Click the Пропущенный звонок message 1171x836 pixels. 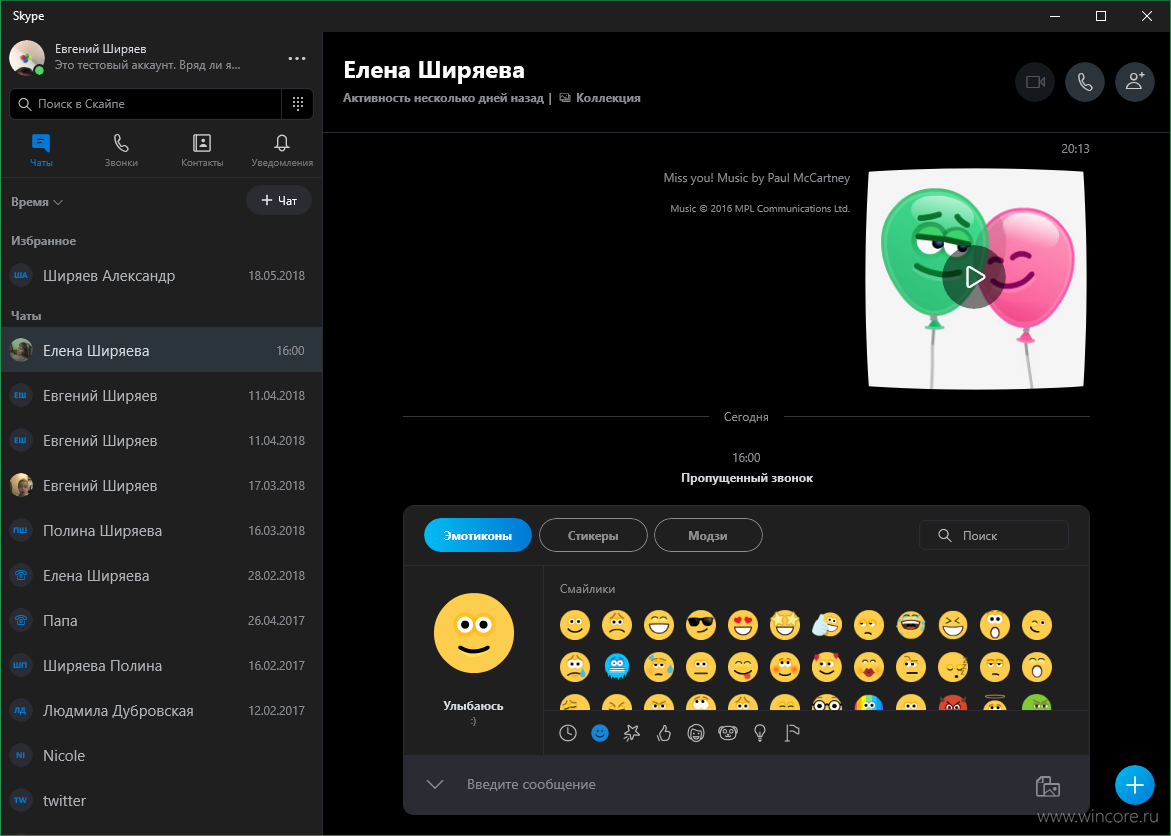pyautogui.click(x=746, y=478)
